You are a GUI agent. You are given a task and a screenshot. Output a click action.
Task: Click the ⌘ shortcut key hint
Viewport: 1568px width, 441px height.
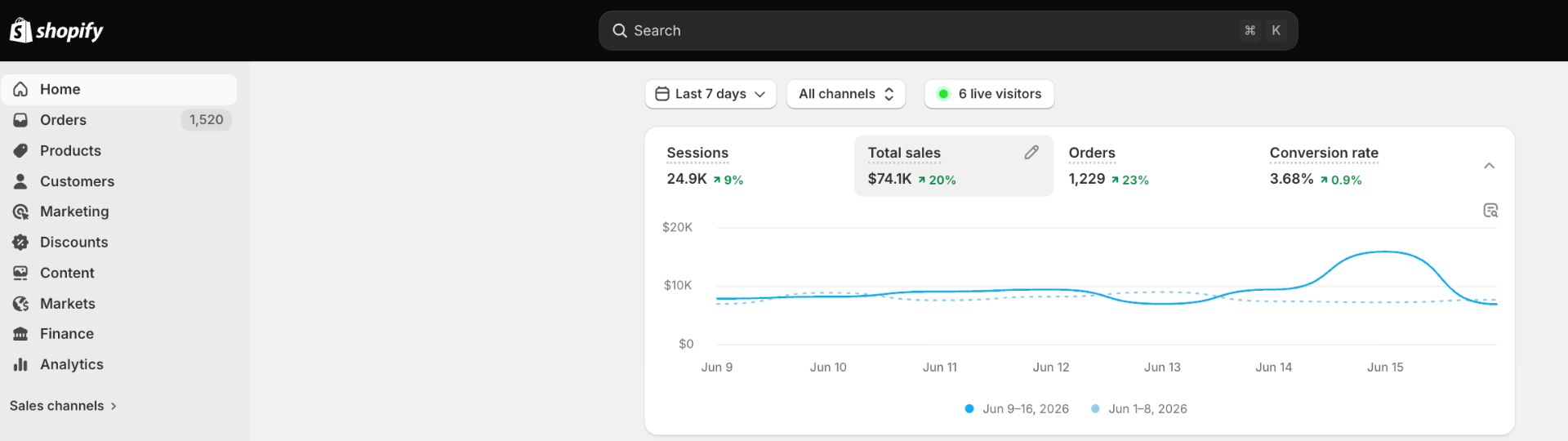click(x=1249, y=30)
